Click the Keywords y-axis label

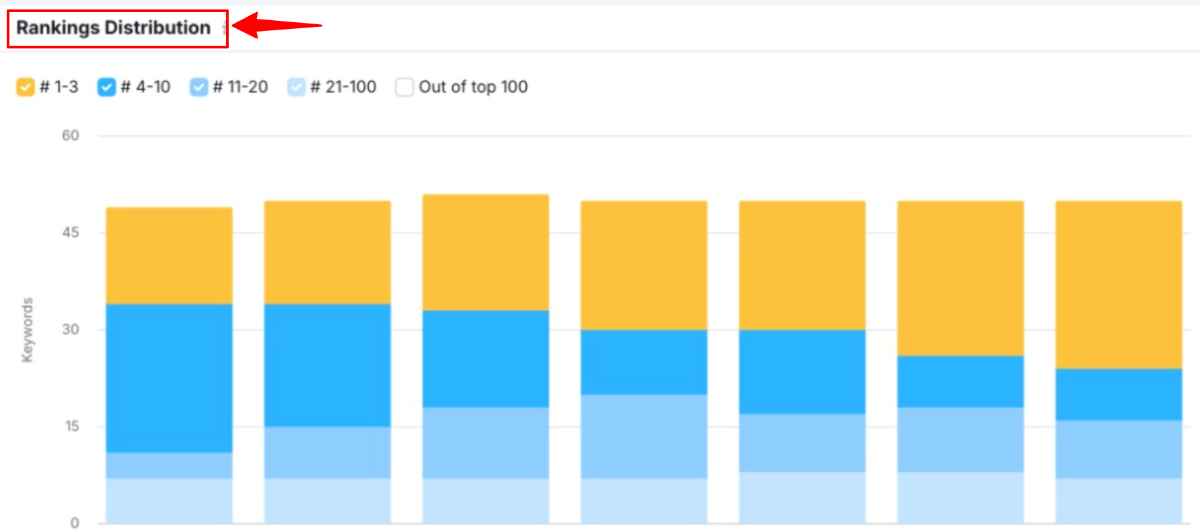click(x=28, y=328)
